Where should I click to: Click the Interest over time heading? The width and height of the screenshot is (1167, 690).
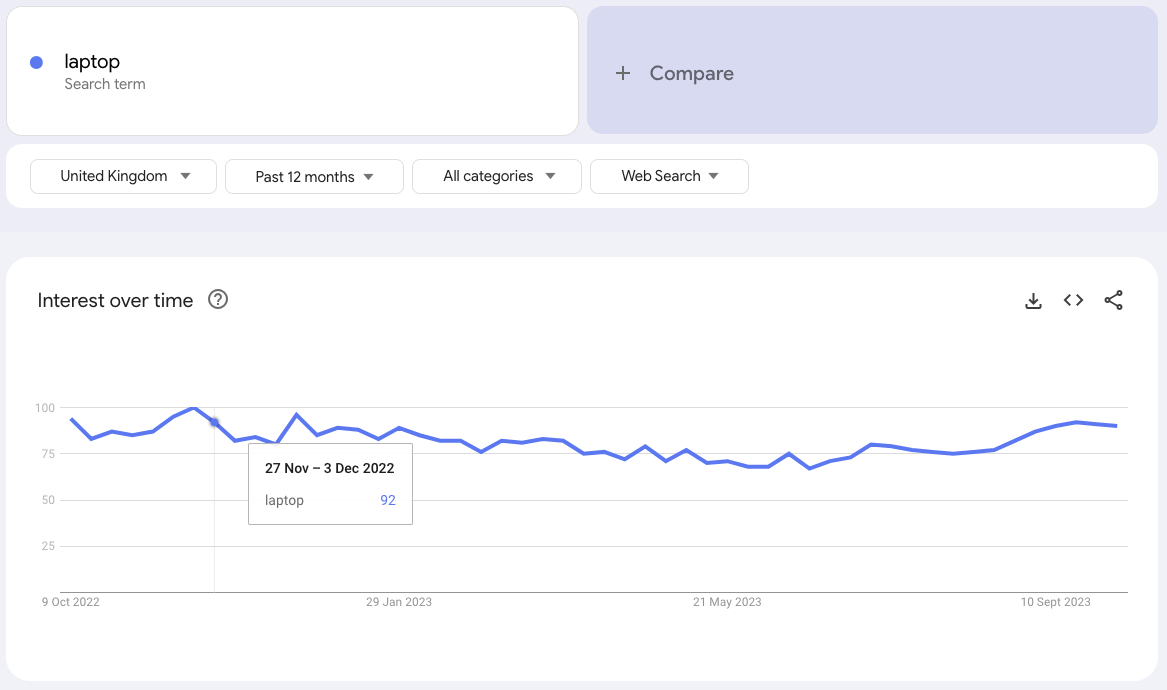point(115,301)
